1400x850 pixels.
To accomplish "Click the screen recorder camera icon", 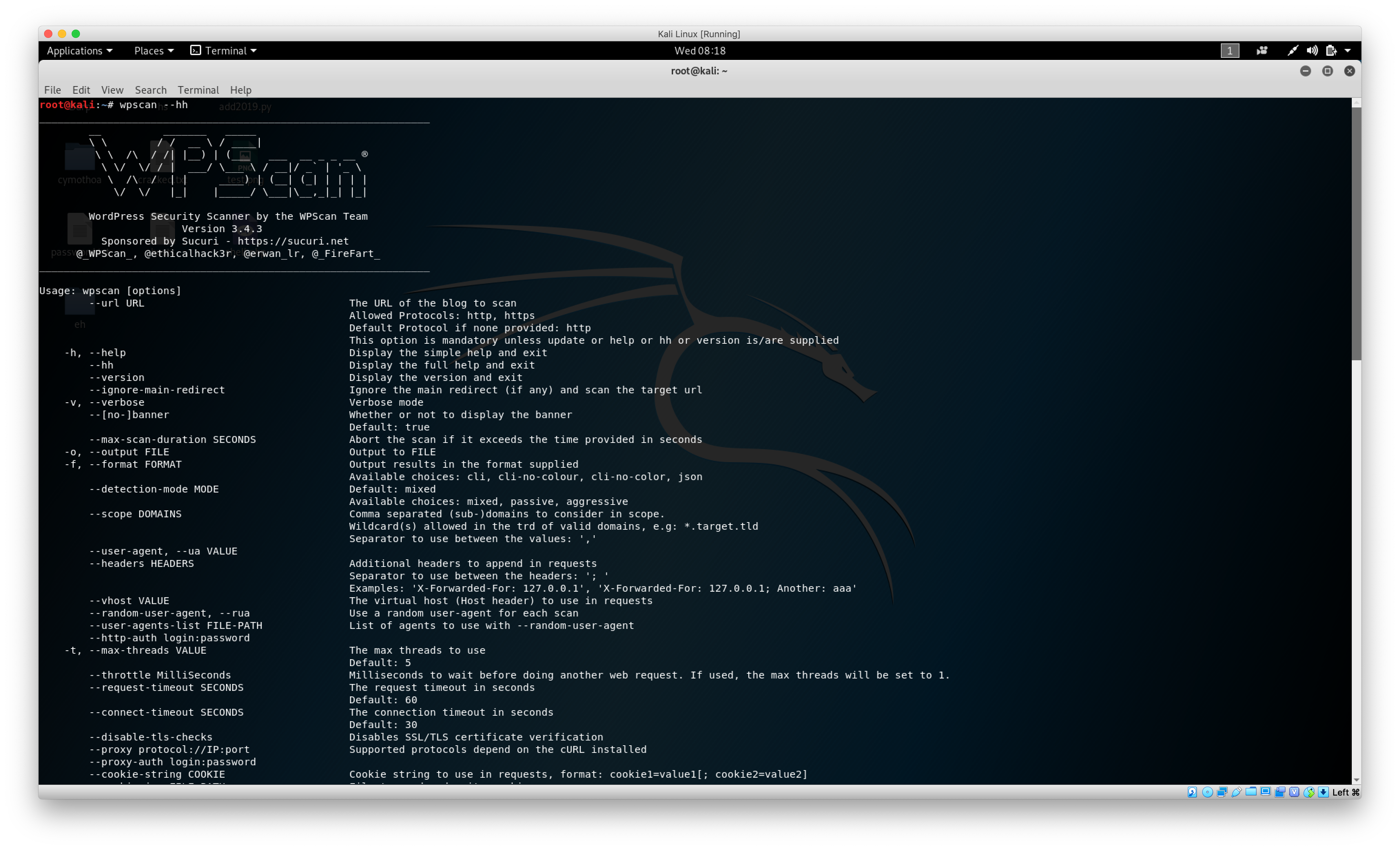I will point(1262,51).
